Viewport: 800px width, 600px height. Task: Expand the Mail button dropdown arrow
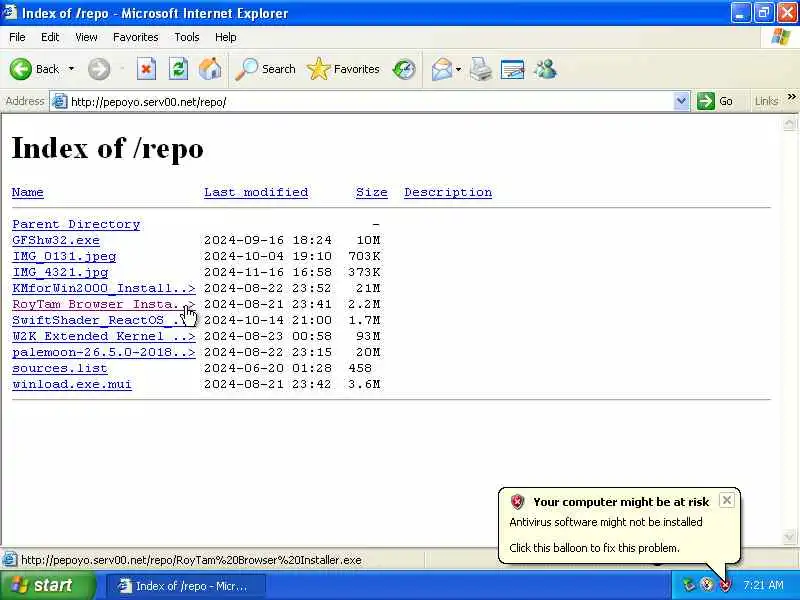[x=458, y=69]
